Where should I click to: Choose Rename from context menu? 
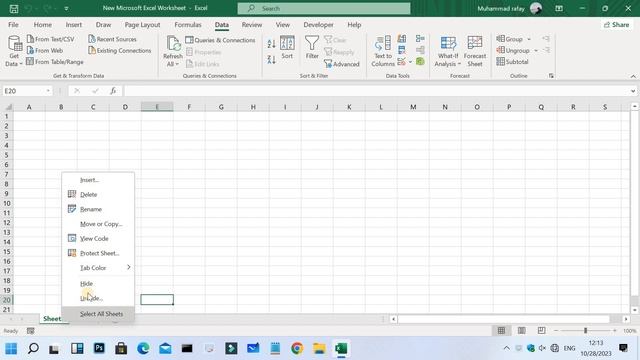click(x=98, y=209)
